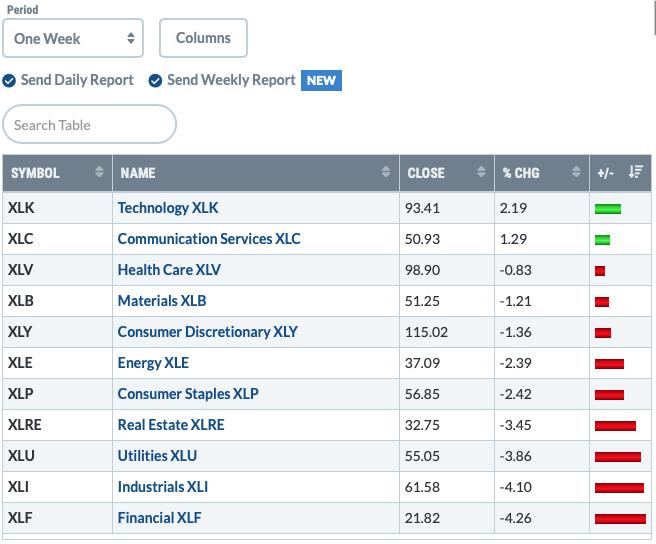The height and width of the screenshot is (544, 656).
Task: Open the Columns selector button
Action: [x=203, y=38]
